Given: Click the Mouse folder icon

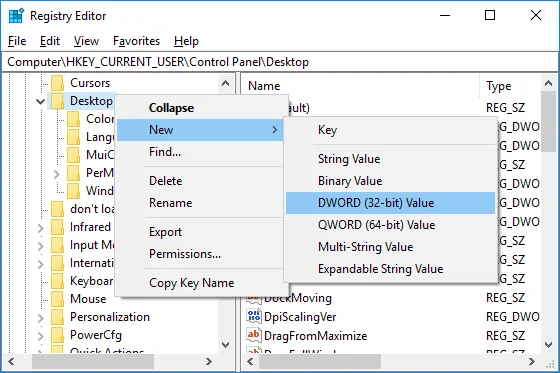Looking at the screenshot, I should click(x=58, y=299).
